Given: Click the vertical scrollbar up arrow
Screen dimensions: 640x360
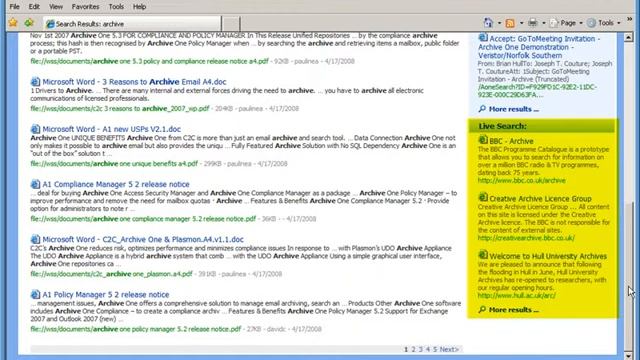Looking at the screenshot, I should tap(628, 38).
